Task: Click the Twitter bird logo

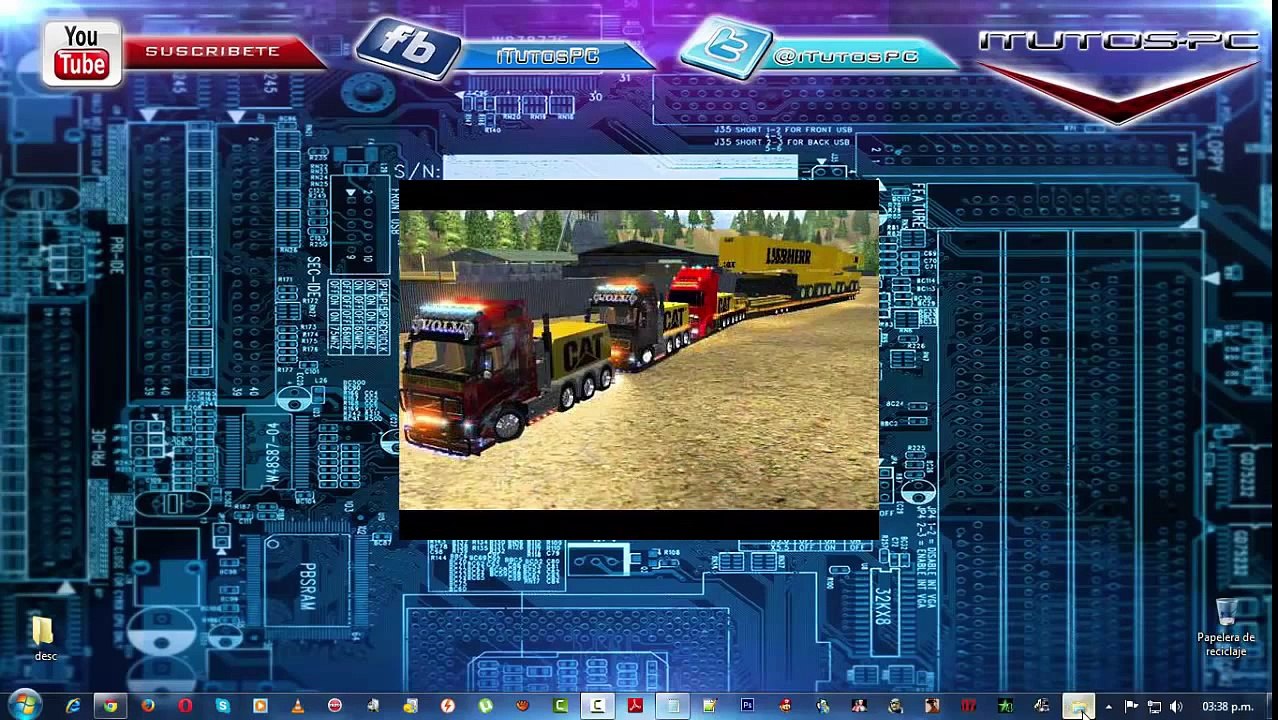Action: pos(727,46)
